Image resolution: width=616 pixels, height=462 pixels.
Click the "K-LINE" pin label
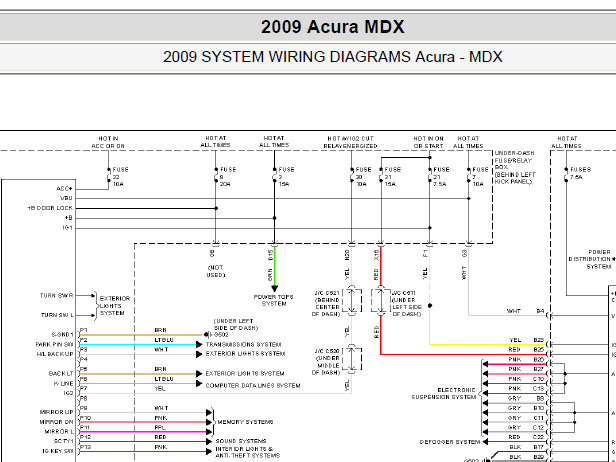pyautogui.click(x=63, y=383)
